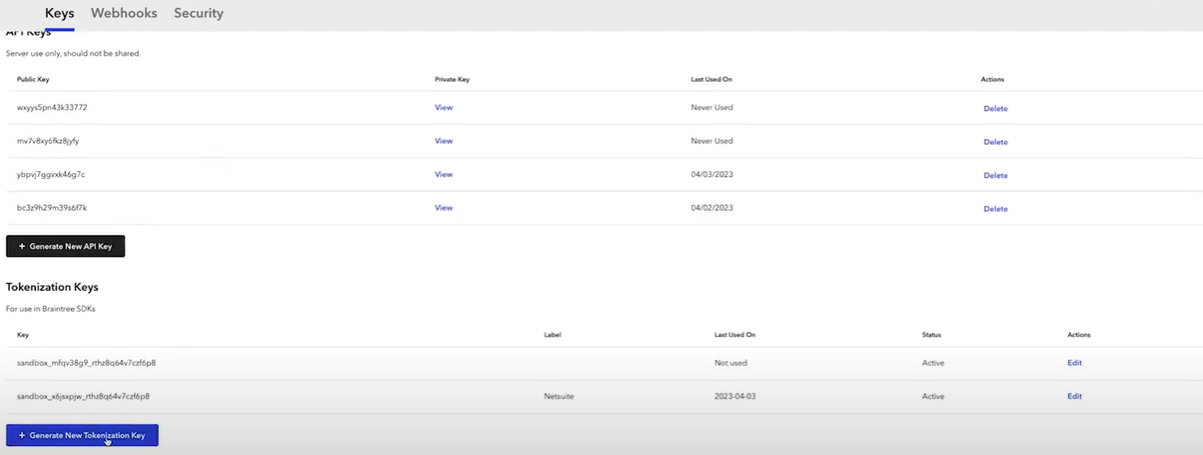Click the Status column header

coord(931,335)
